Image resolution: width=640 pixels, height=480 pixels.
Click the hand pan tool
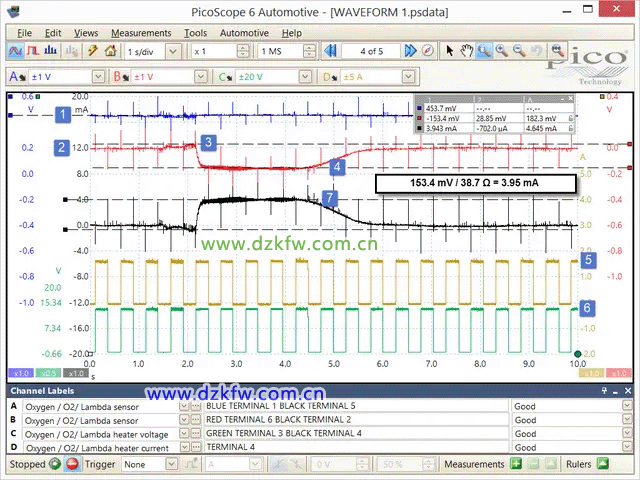pyautogui.click(x=466, y=50)
